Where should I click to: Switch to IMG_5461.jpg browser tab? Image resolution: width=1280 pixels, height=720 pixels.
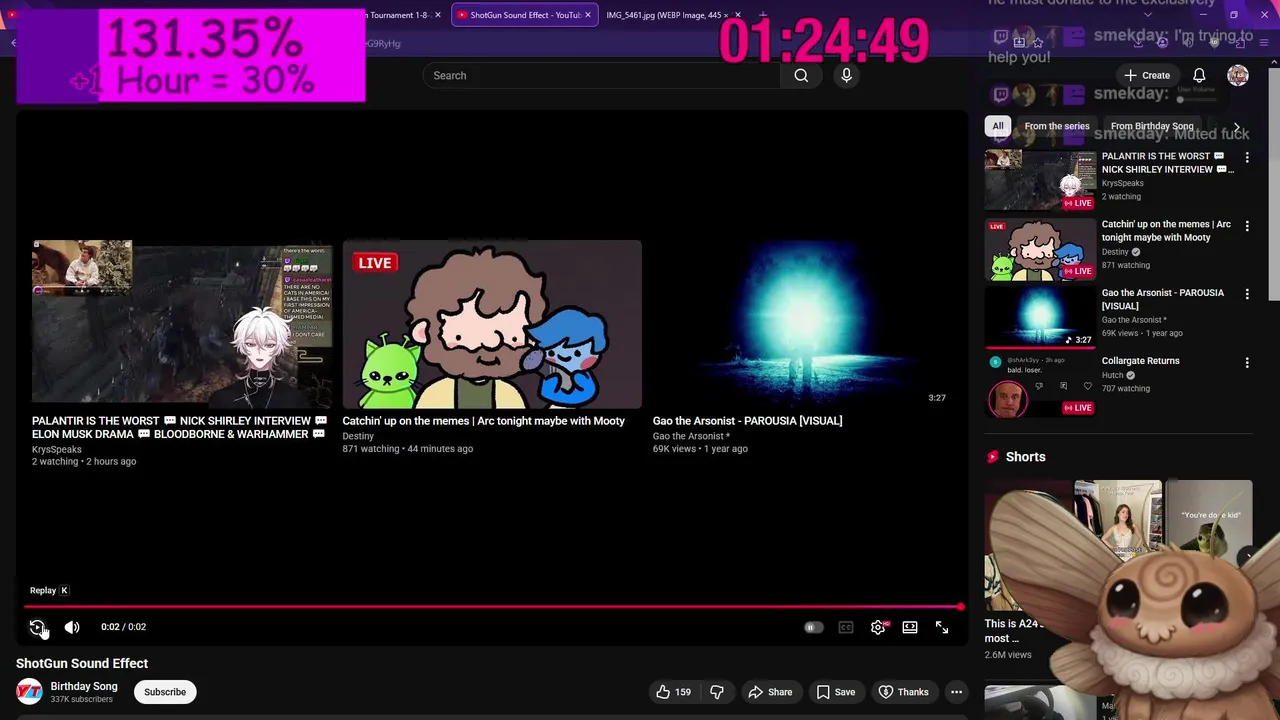665,15
